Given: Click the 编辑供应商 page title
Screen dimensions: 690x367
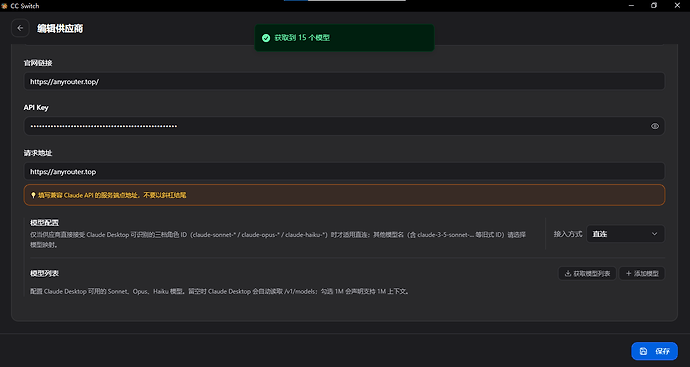Looking at the screenshot, I should [x=60, y=29].
